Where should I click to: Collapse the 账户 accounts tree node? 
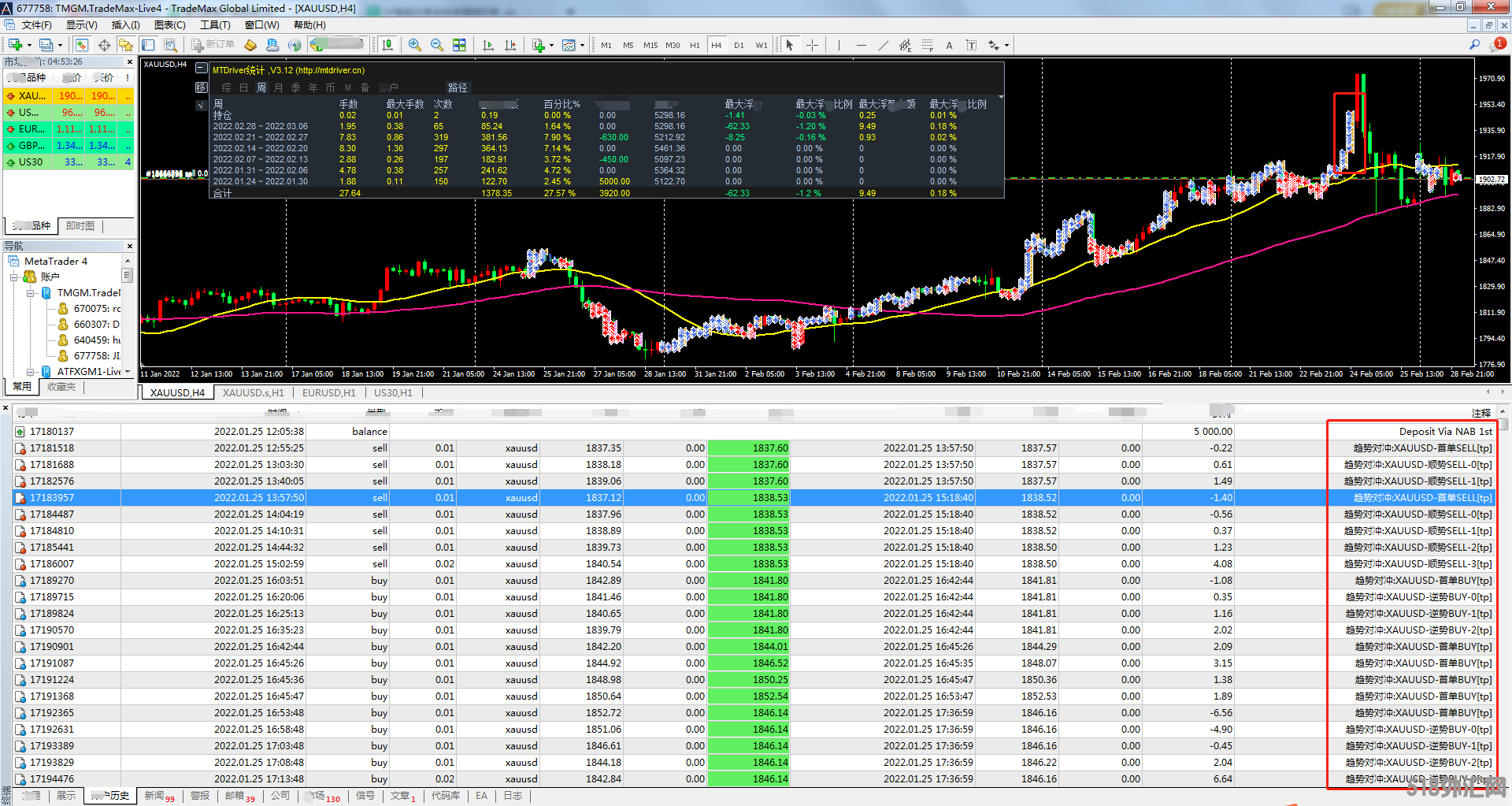pos(13,277)
